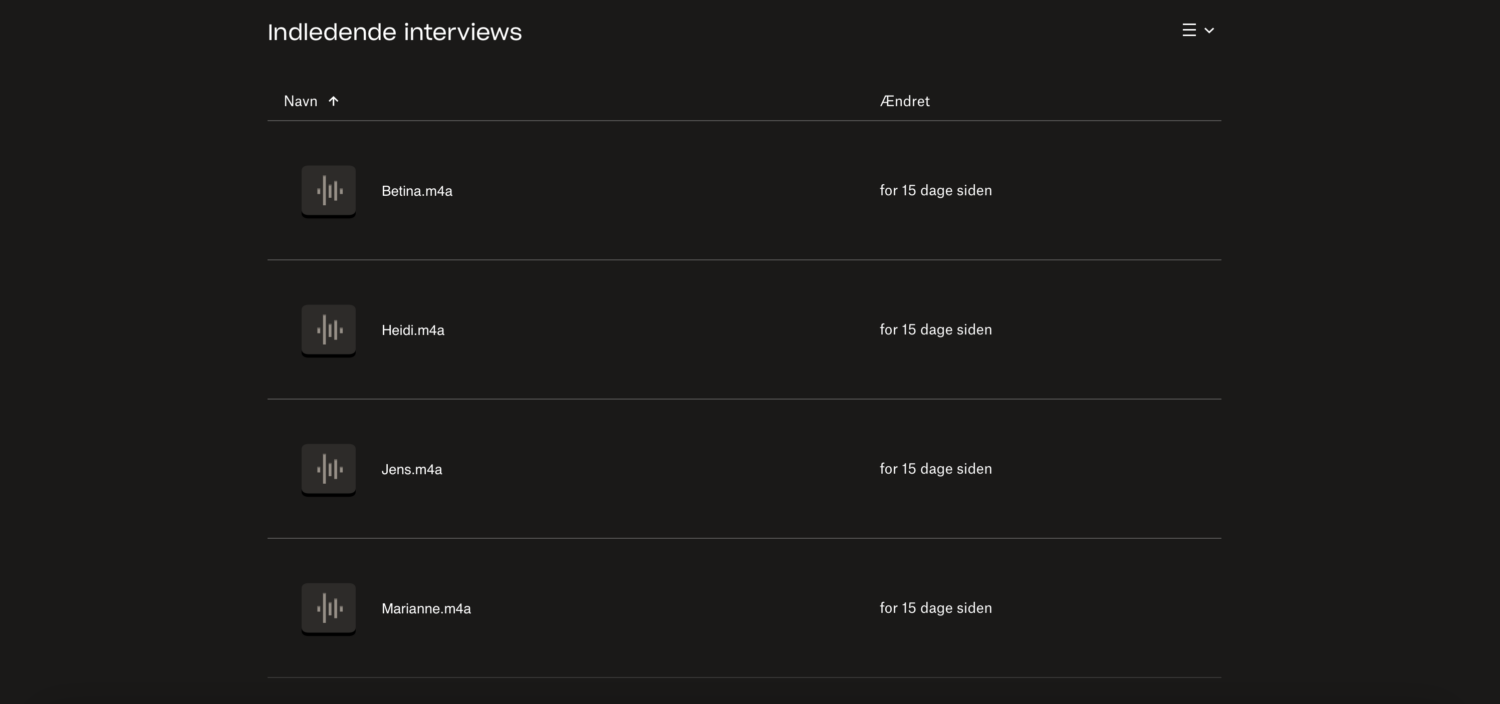1500x704 pixels.
Task: Toggle the ascending sort arrow beside Navn
Action: click(x=334, y=101)
